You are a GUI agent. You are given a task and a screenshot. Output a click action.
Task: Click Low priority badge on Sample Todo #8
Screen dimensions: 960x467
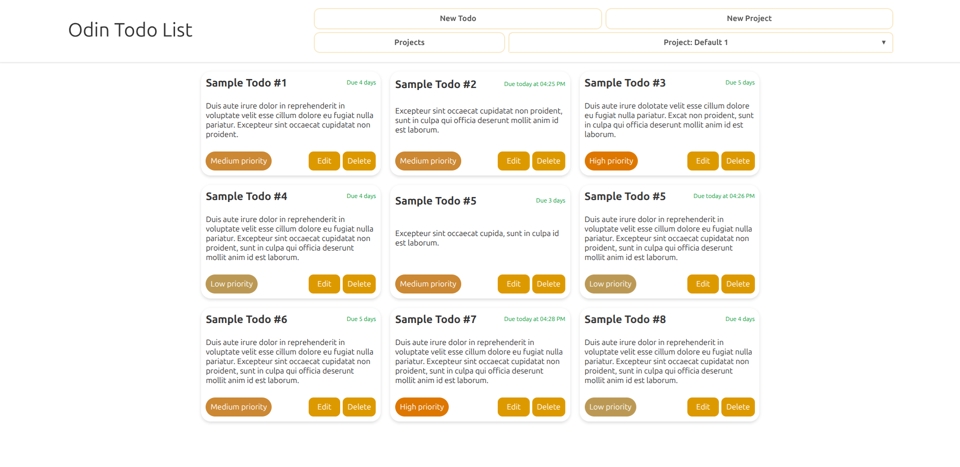coord(610,407)
